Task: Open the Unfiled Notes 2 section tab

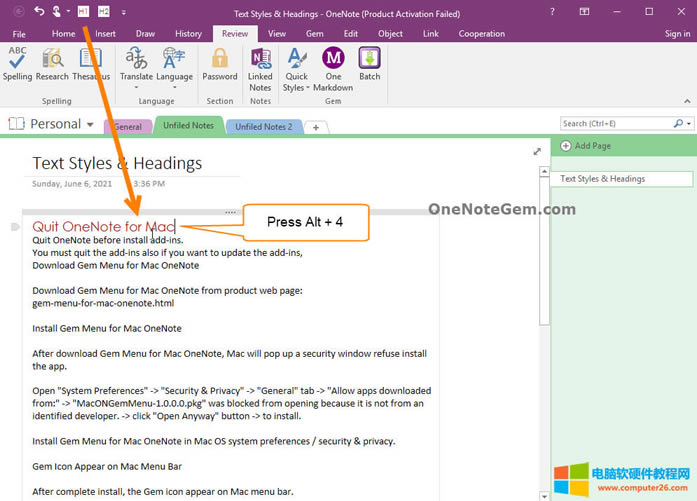Action: (x=264, y=127)
